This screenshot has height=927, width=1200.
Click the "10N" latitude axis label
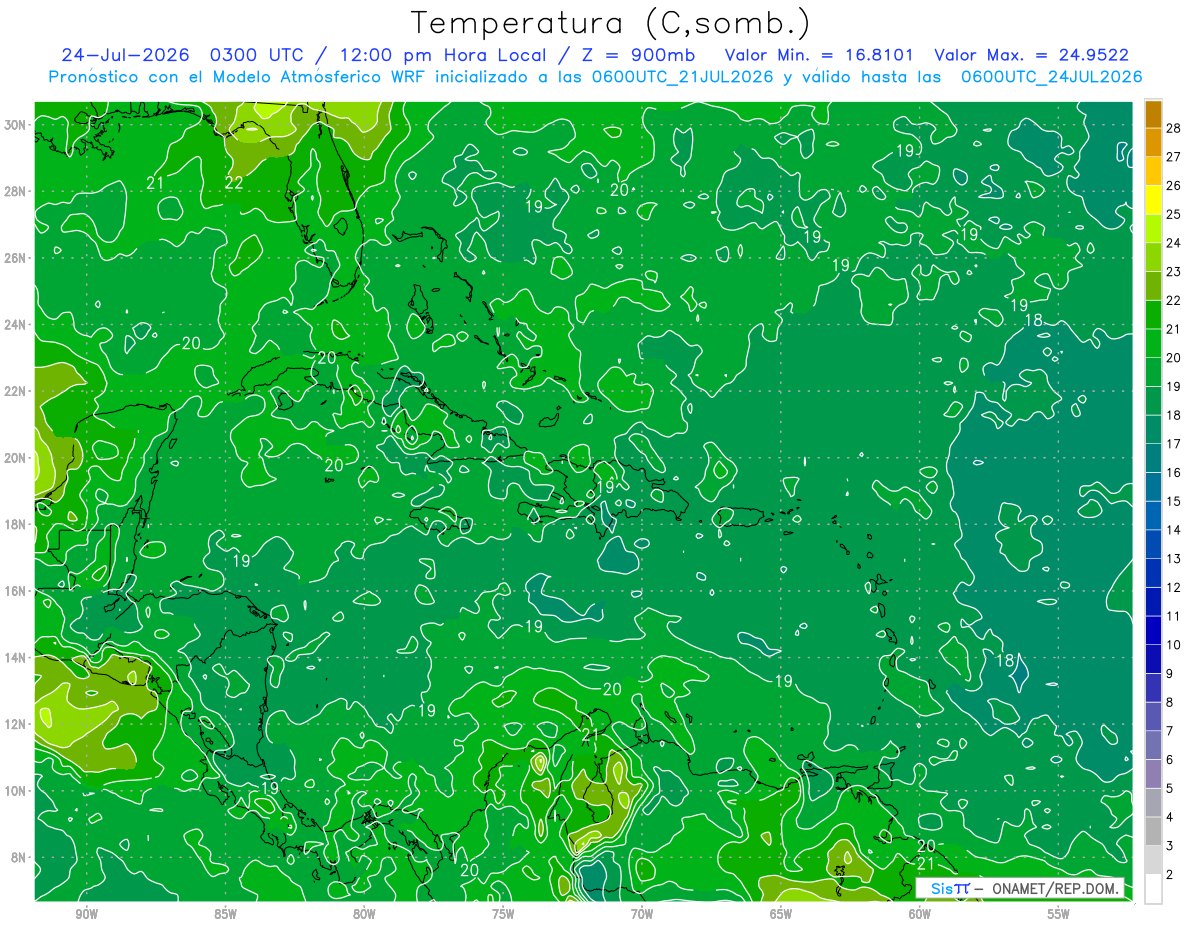click(15, 791)
